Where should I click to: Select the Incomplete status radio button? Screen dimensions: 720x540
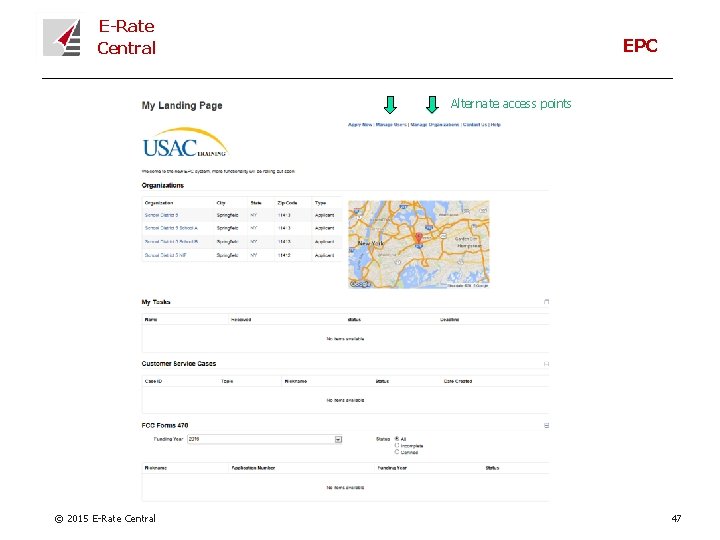[x=397, y=445]
